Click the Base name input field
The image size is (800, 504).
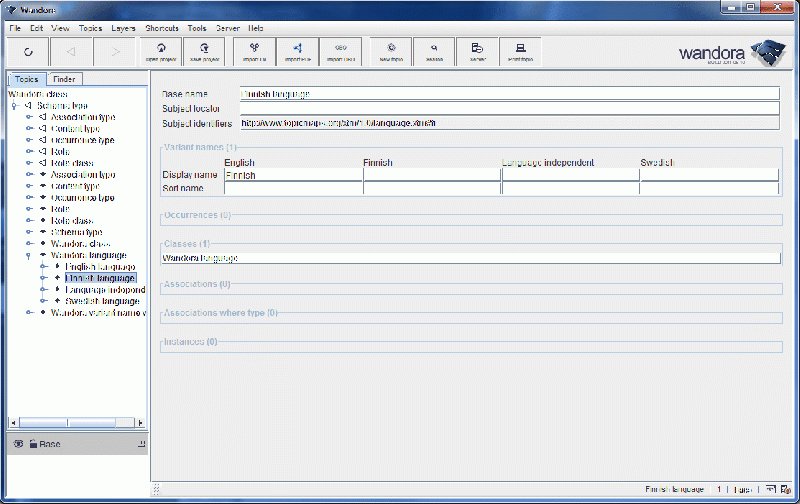pos(509,94)
